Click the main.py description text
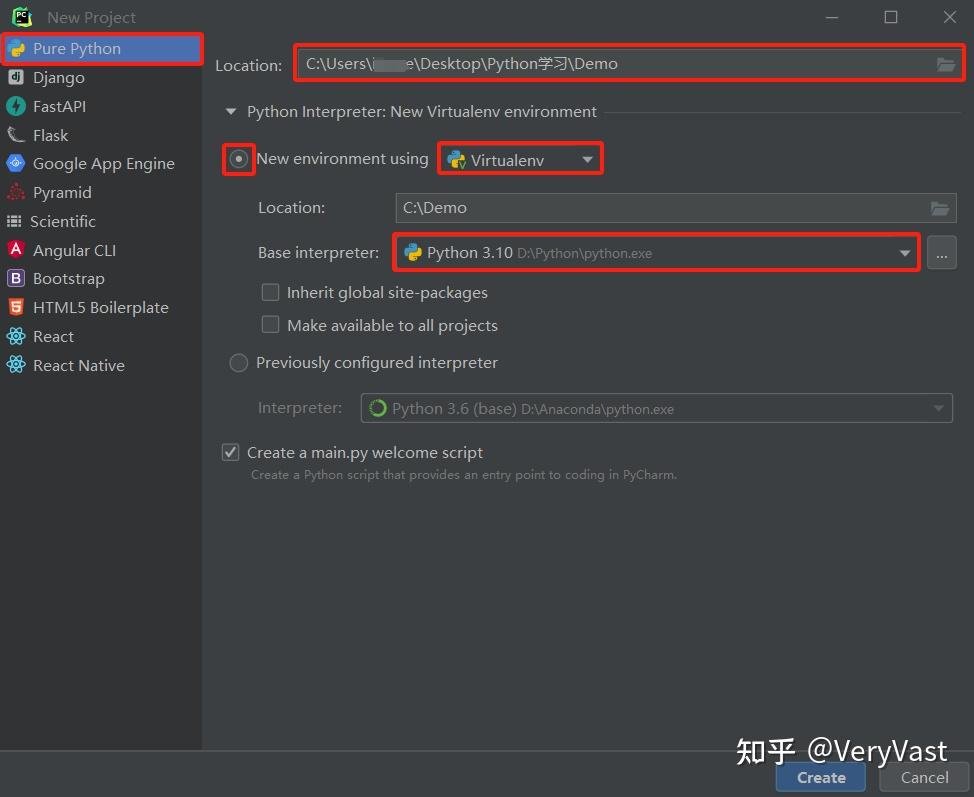The height and width of the screenshot is (797, 974). 463,475
